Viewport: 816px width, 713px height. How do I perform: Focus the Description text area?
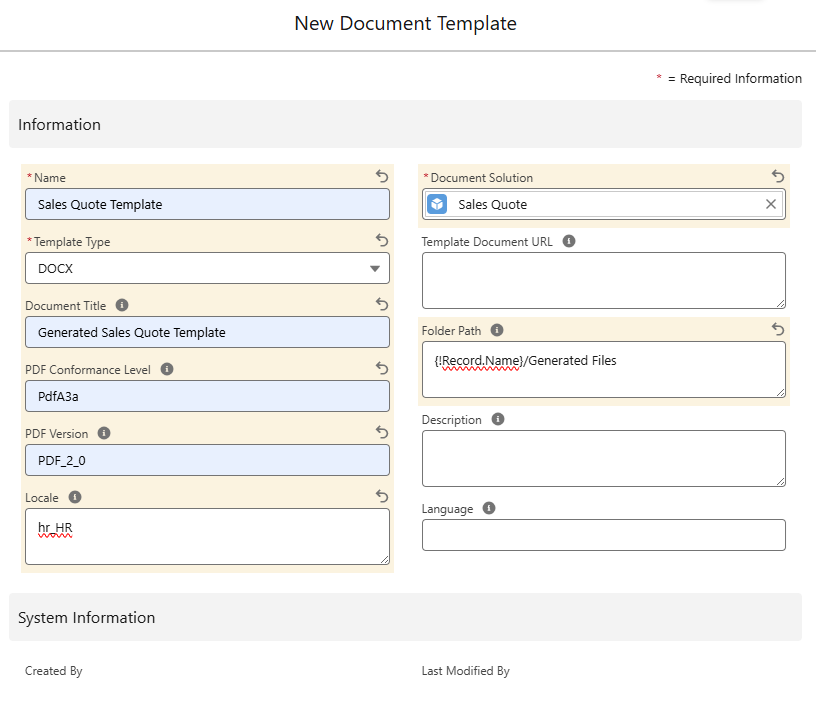pos(603,458)
